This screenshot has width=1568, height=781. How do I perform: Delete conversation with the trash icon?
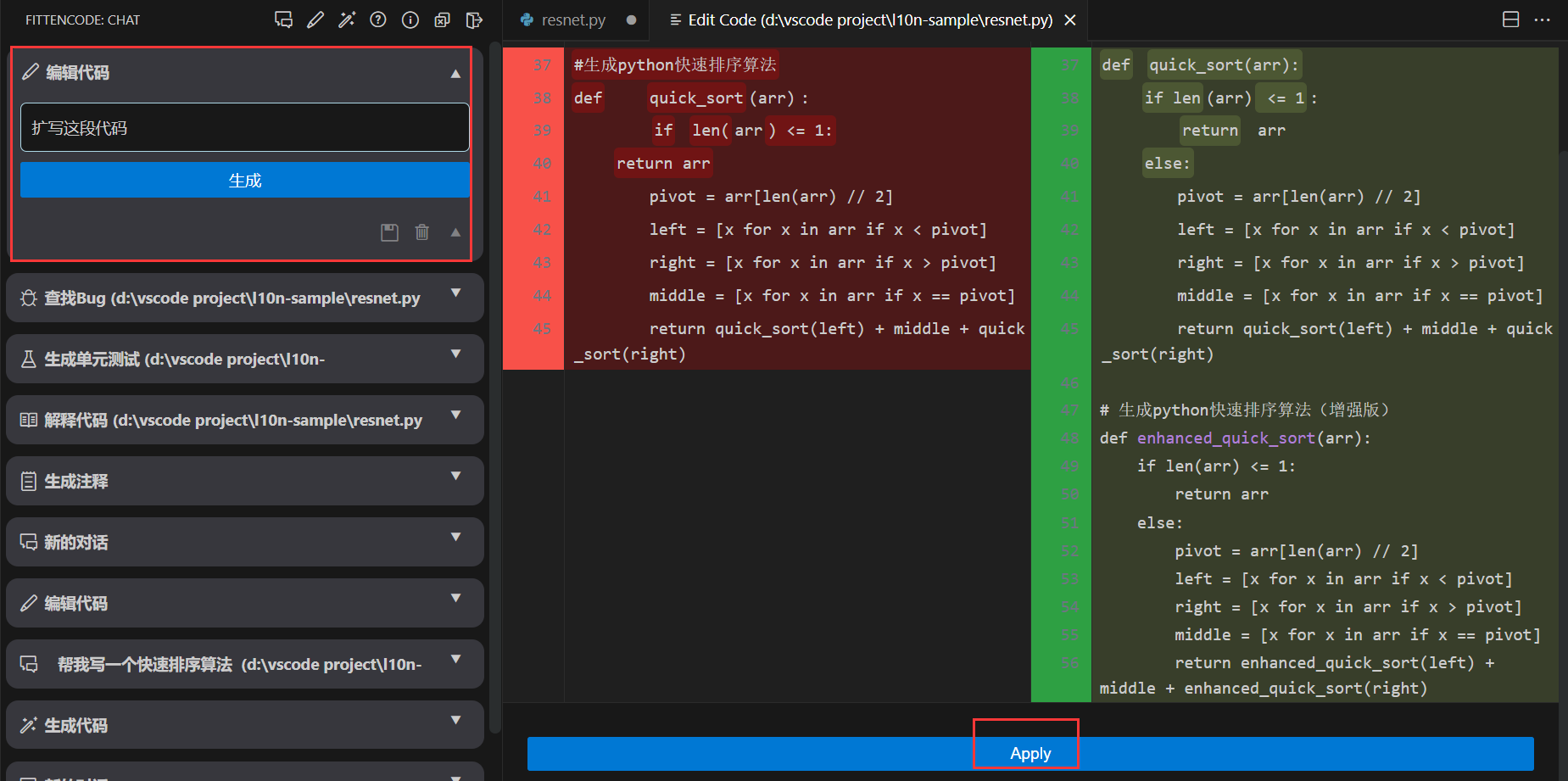point(421,232)
